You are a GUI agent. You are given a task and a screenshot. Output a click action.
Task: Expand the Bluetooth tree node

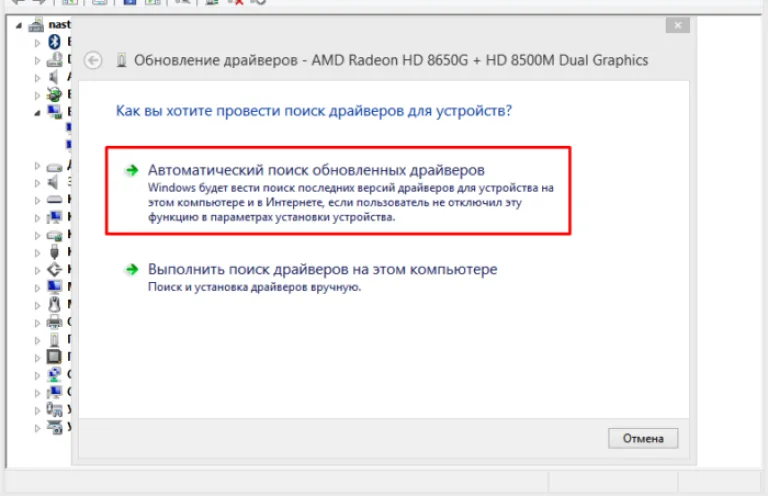pos(37,43)
